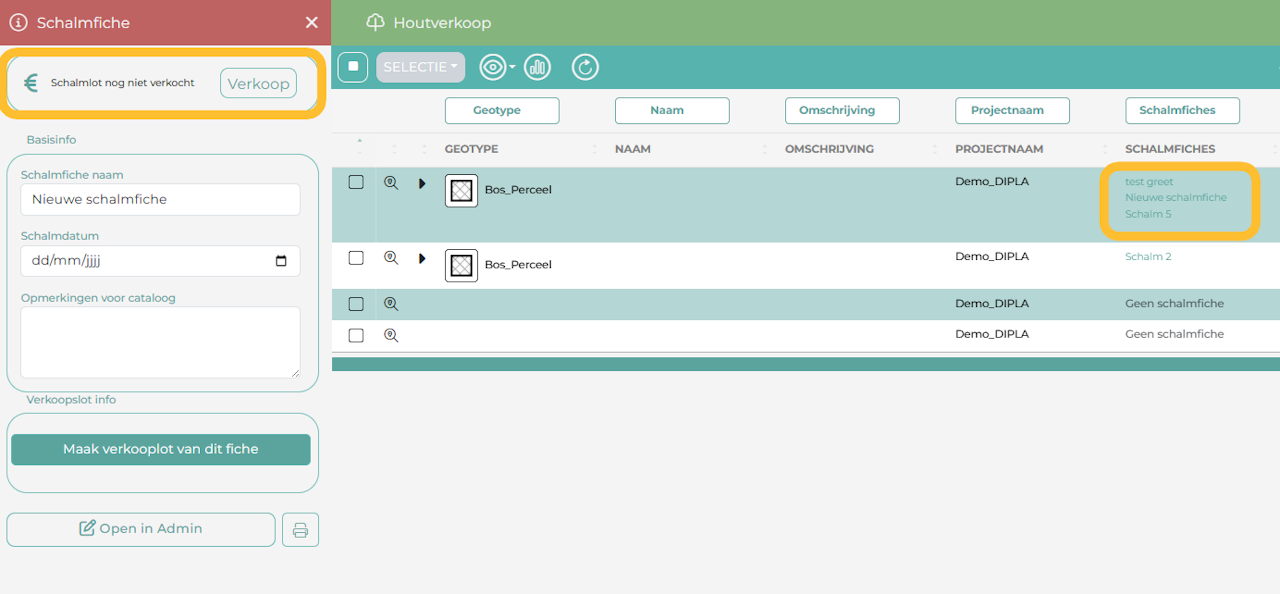Click the print icon next to Open in Admin
This screenshot has width=1280, height=594.
point(300,530)
